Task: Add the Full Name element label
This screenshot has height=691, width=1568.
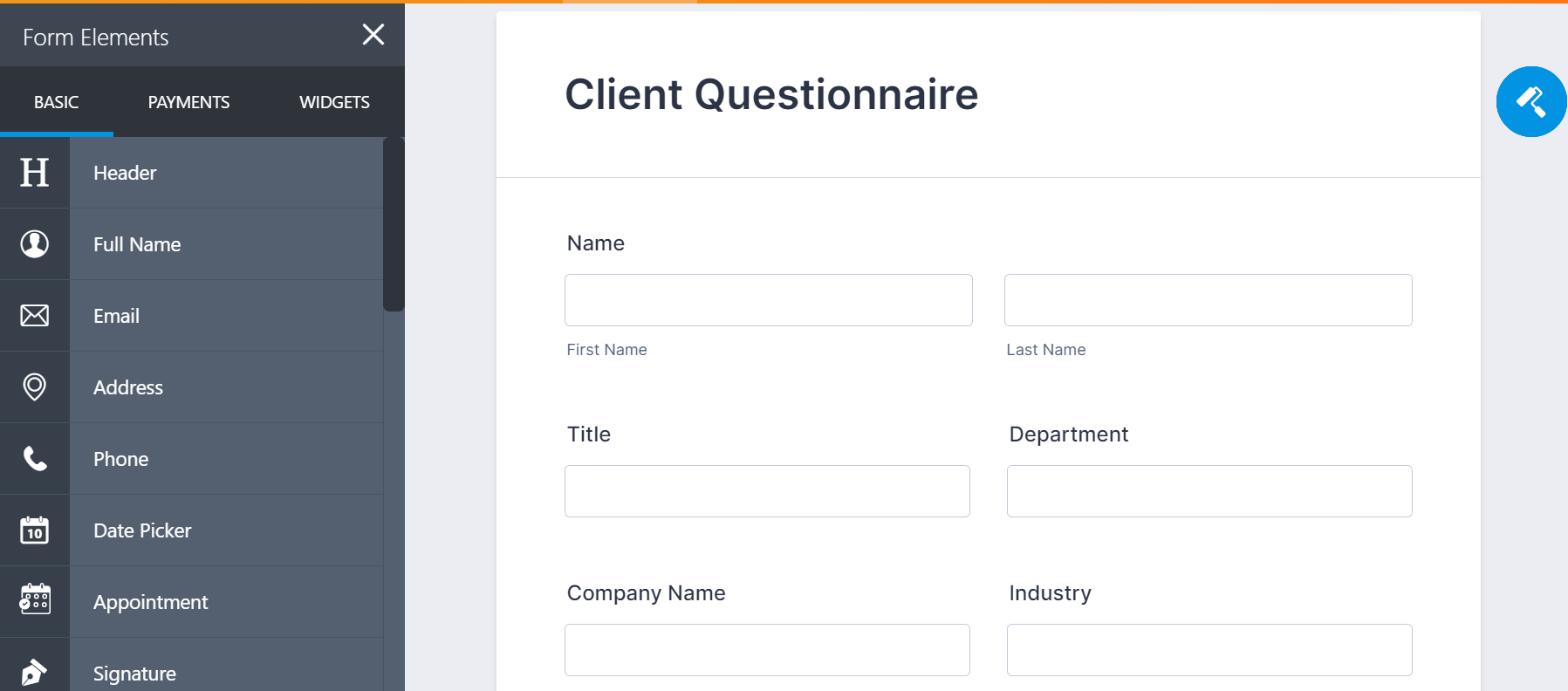Action: point(137,244)
